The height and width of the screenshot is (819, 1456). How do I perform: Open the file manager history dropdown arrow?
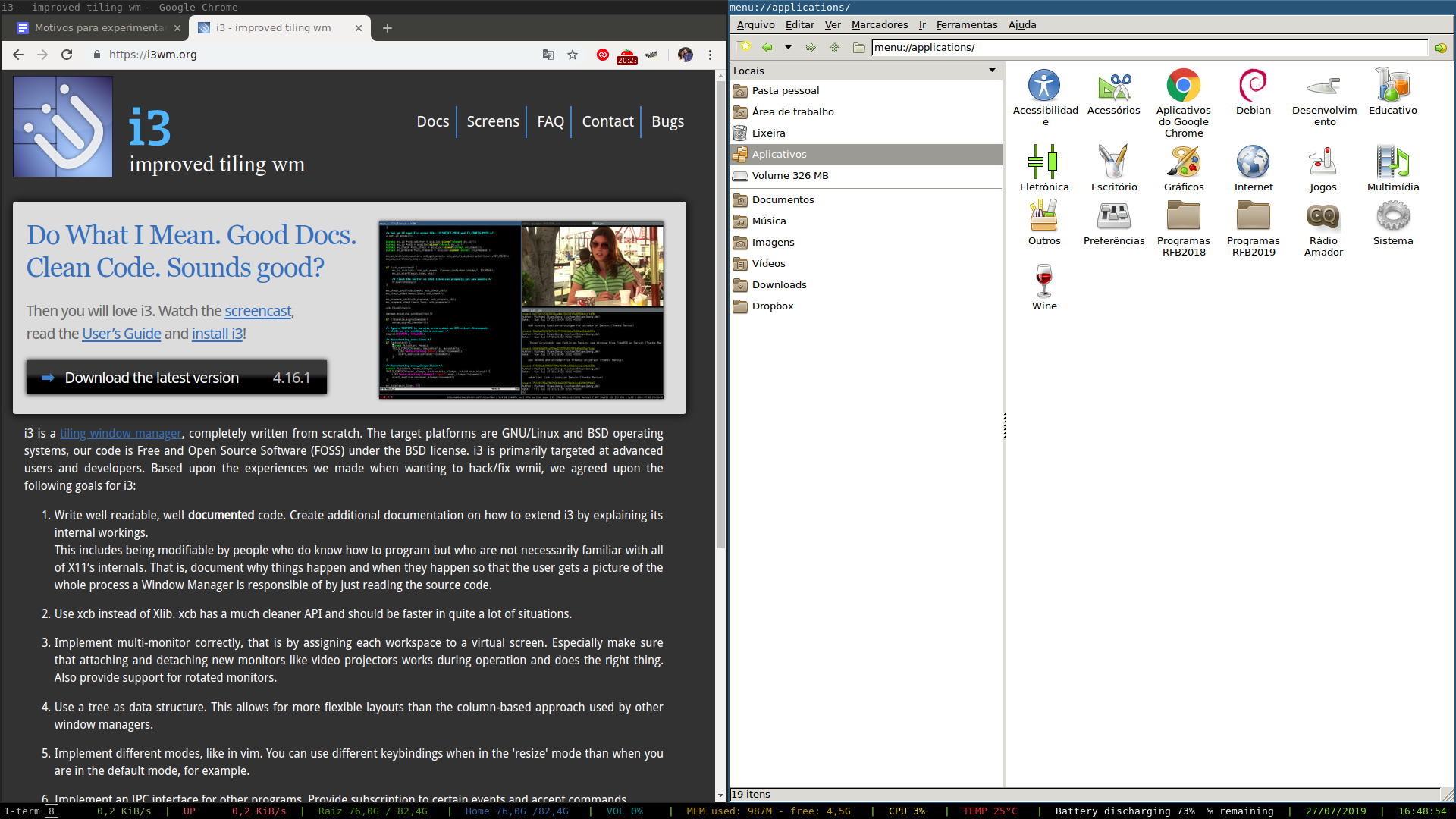(788, 47)
